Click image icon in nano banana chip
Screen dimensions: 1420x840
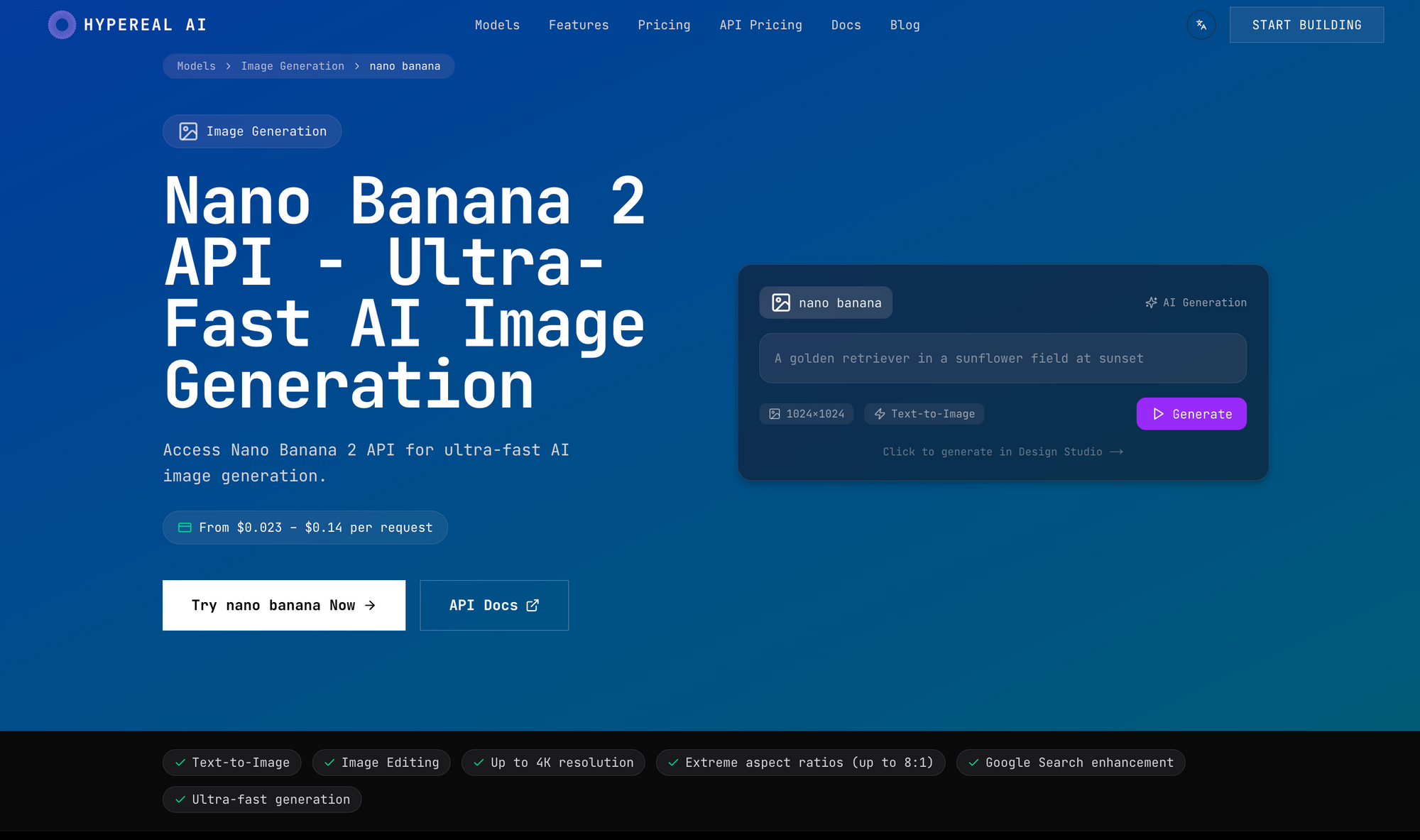pyautogui.click(x=781, y=302)
